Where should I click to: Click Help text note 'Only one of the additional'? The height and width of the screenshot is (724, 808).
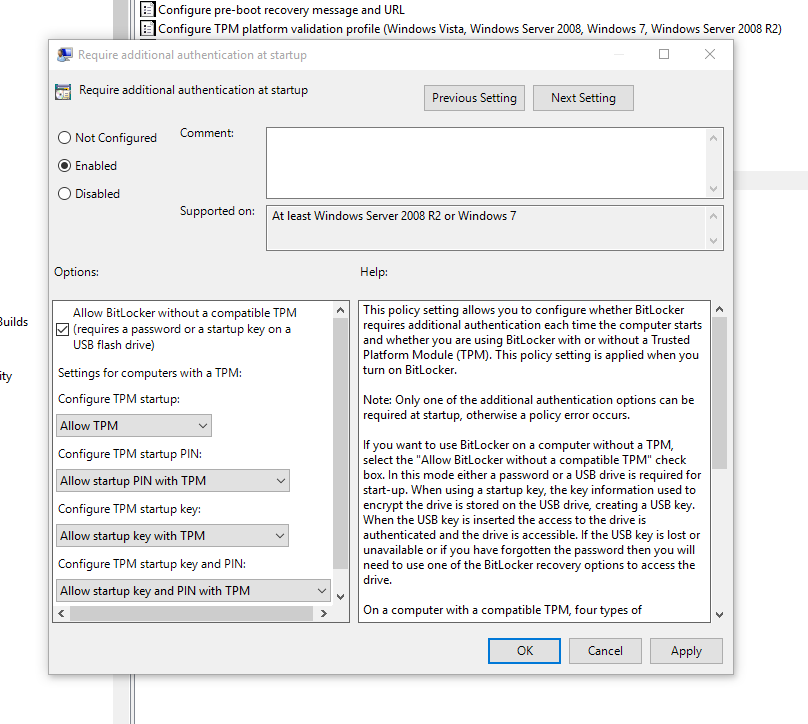pos(529,408)
